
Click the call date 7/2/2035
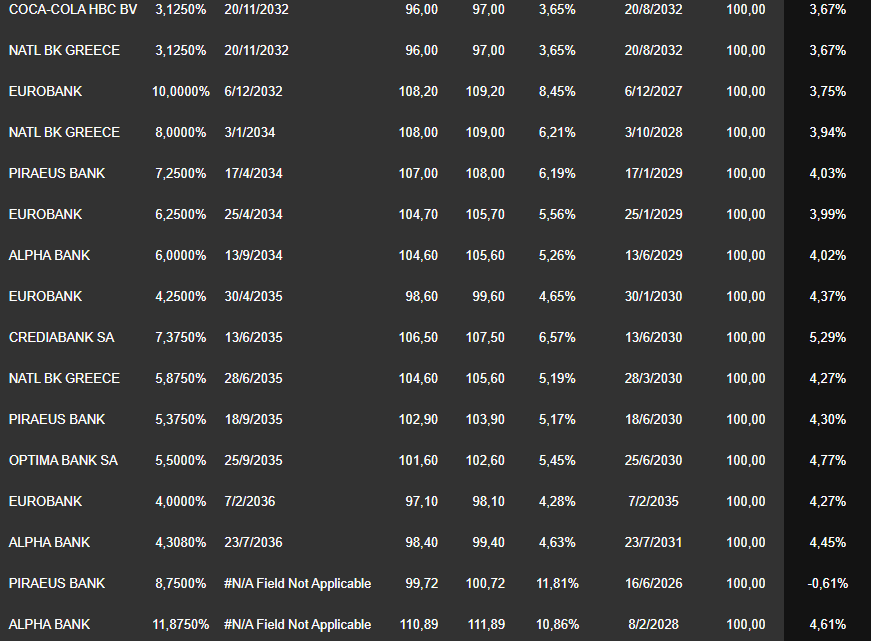coord(653,501)
